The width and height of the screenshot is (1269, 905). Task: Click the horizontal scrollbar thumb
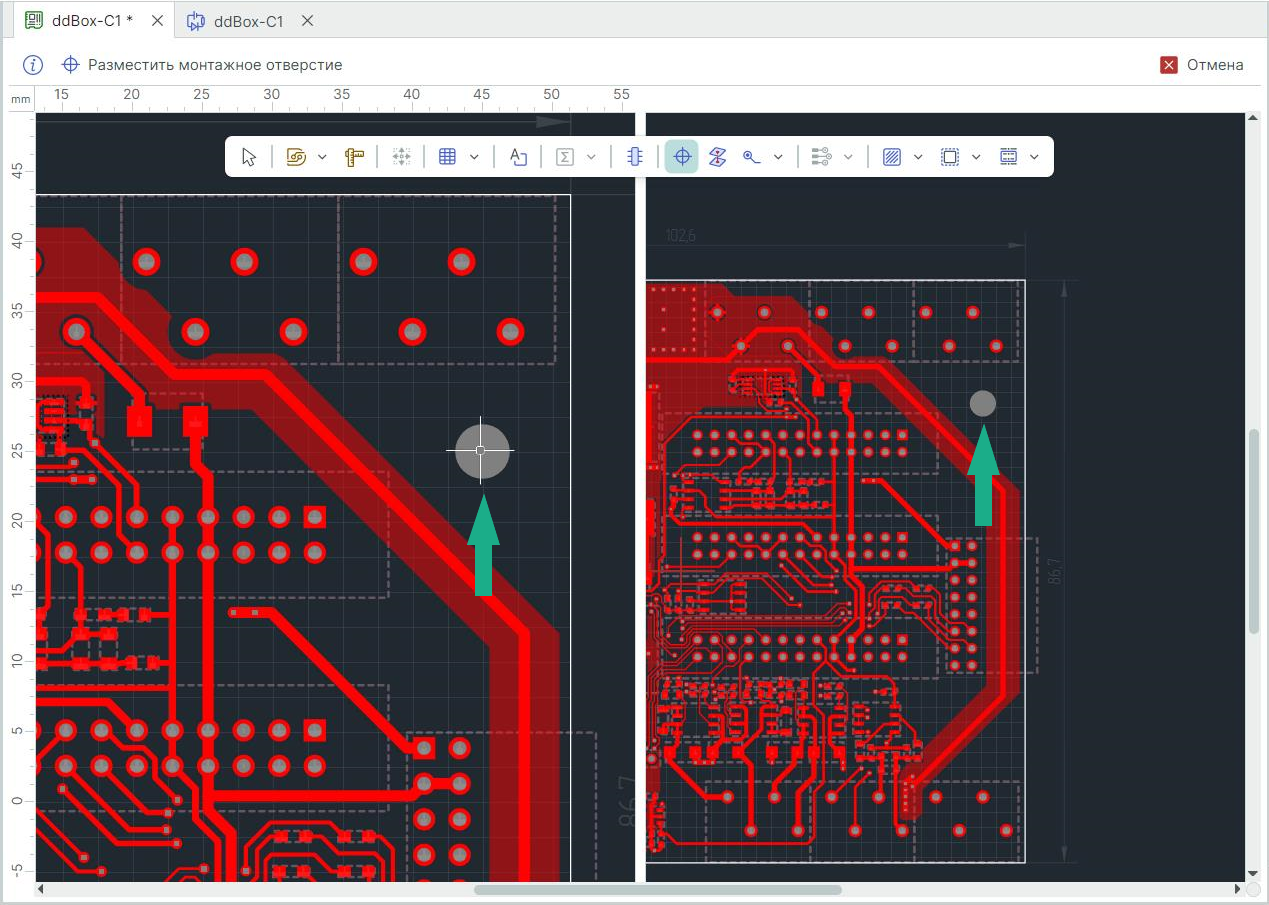coord(657,889)
